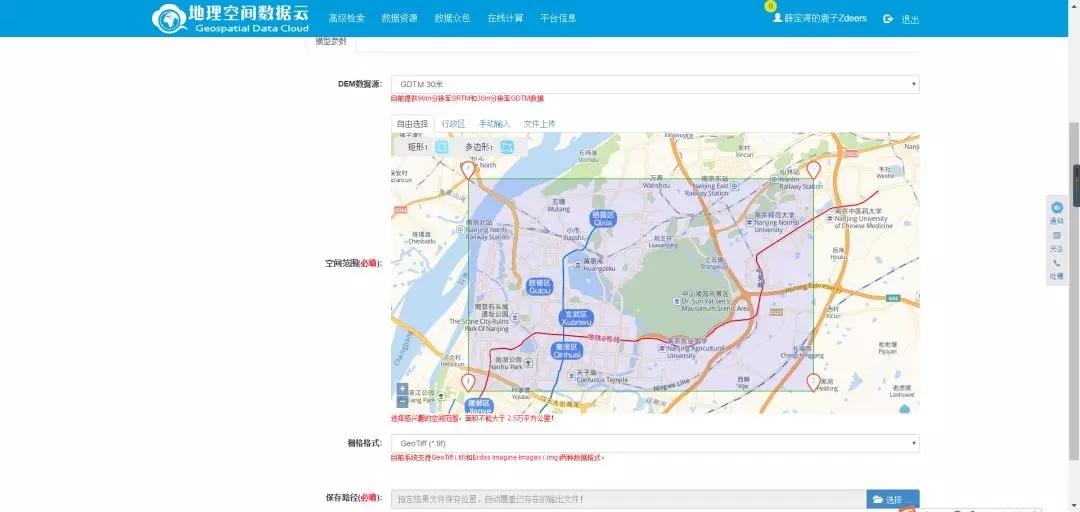Select the rectangle drawing tool

pyautogui.click(x=442, y=147)
